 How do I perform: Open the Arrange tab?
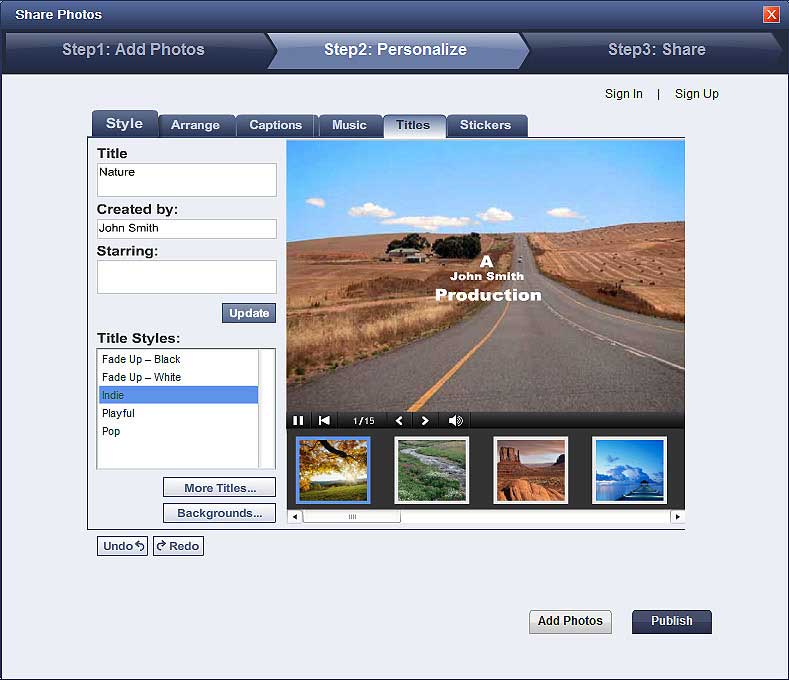pyautogui.click(x=195, y=125)
